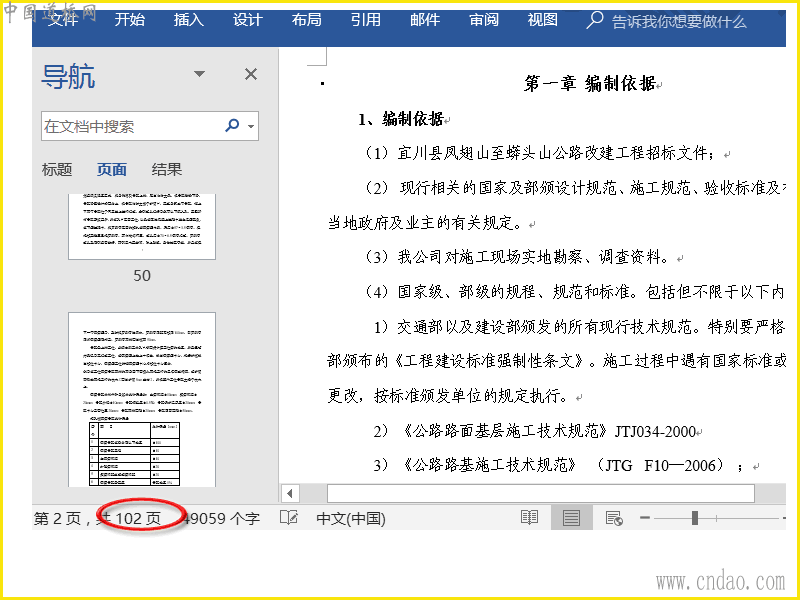This screenshot has height=600, width=800.
Task: Click the 告诉我你想要做什么 search box
Action: 679,21
